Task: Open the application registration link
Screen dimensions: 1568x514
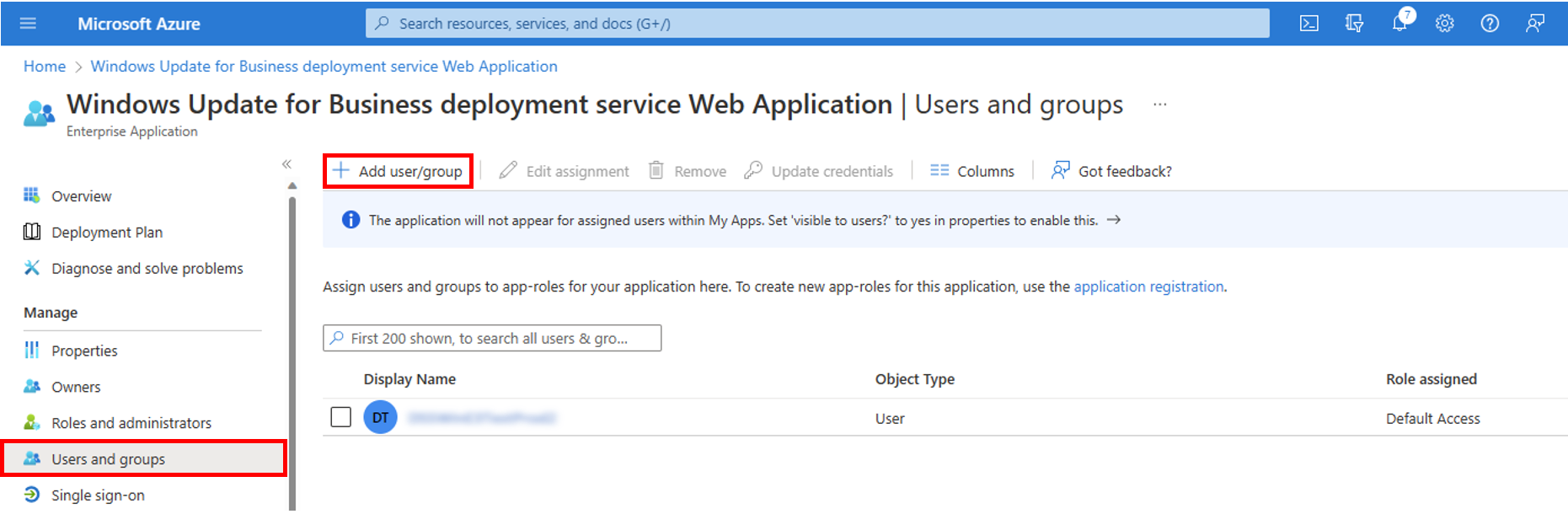Action: tap(1148, 286)
